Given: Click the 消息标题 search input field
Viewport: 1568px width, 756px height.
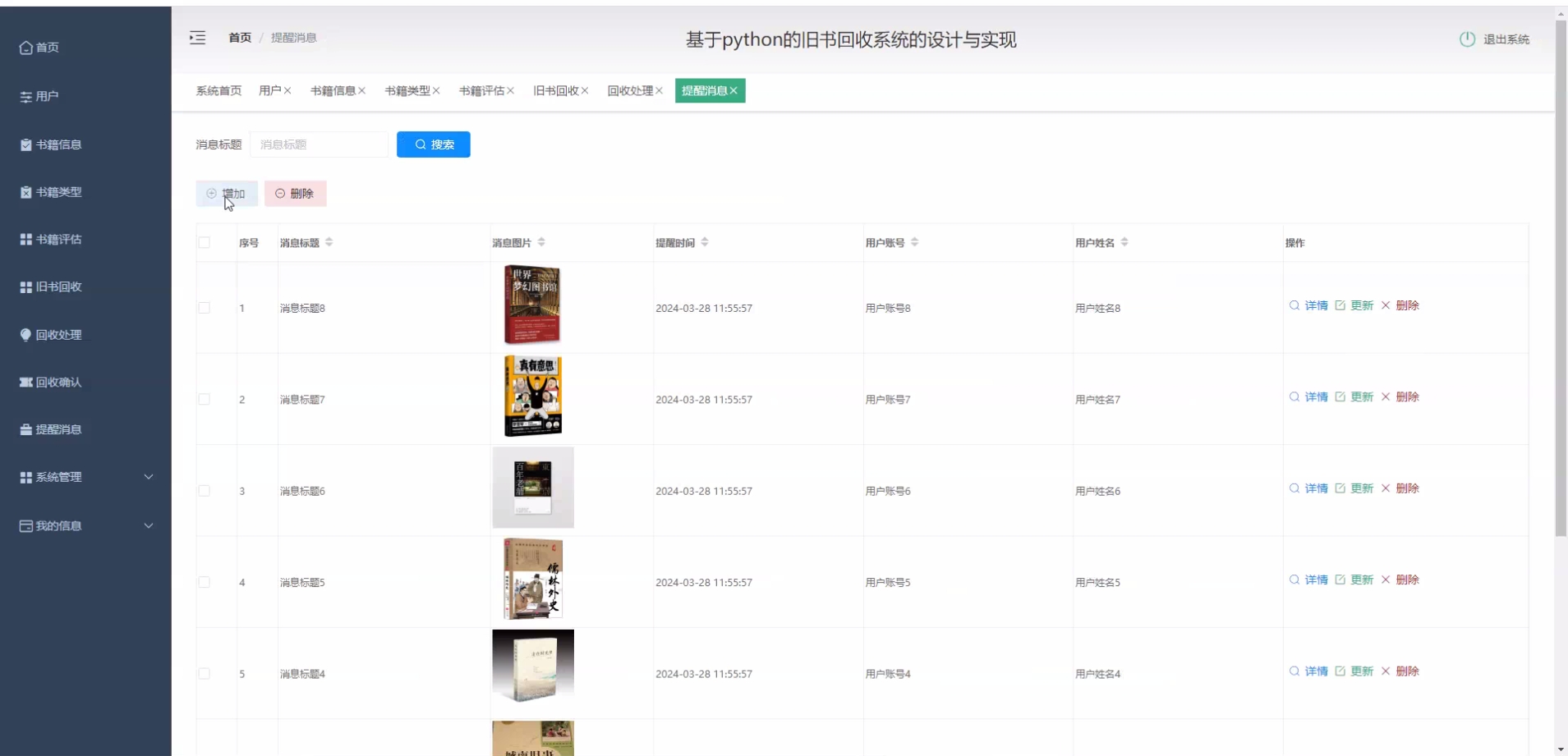Looking at the screenshot, I should [319, 144].
